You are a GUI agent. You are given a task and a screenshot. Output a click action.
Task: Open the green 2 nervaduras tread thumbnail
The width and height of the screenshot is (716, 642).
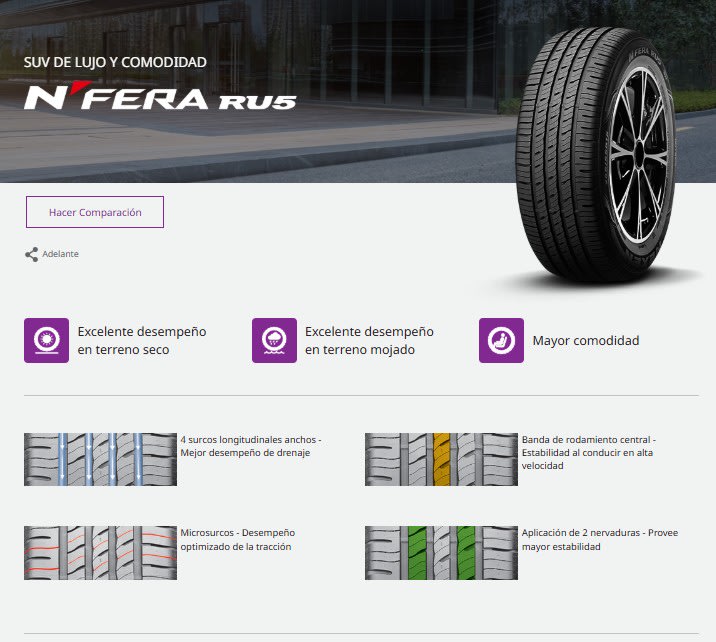pos(441,553)
